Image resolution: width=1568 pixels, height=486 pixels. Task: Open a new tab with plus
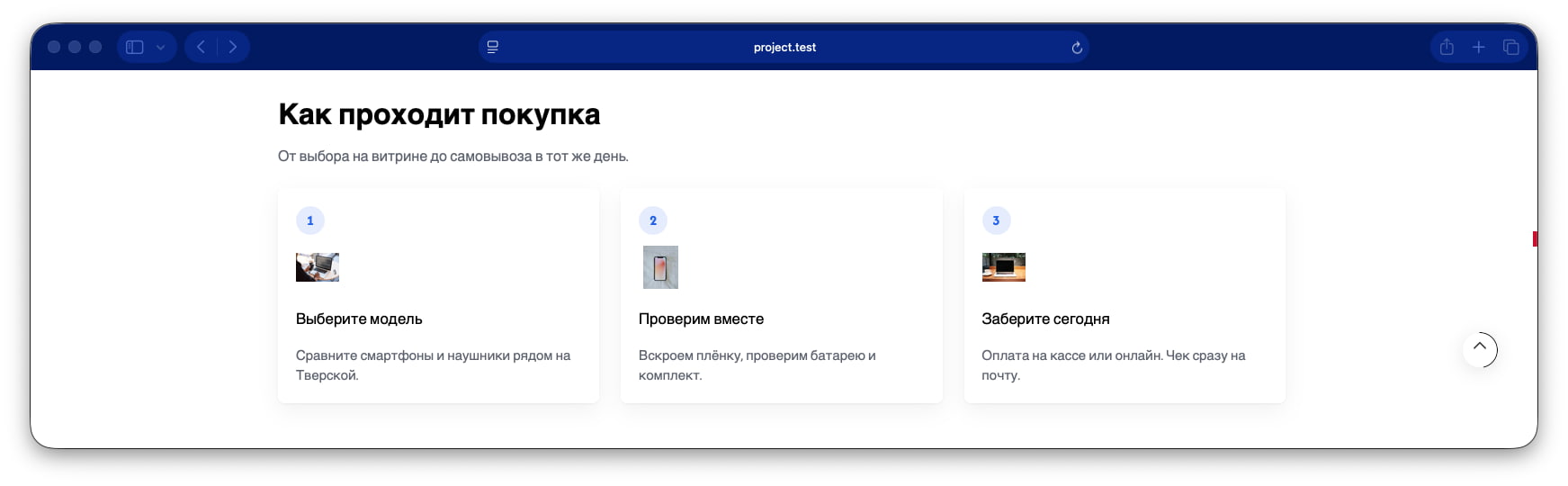1479,47
